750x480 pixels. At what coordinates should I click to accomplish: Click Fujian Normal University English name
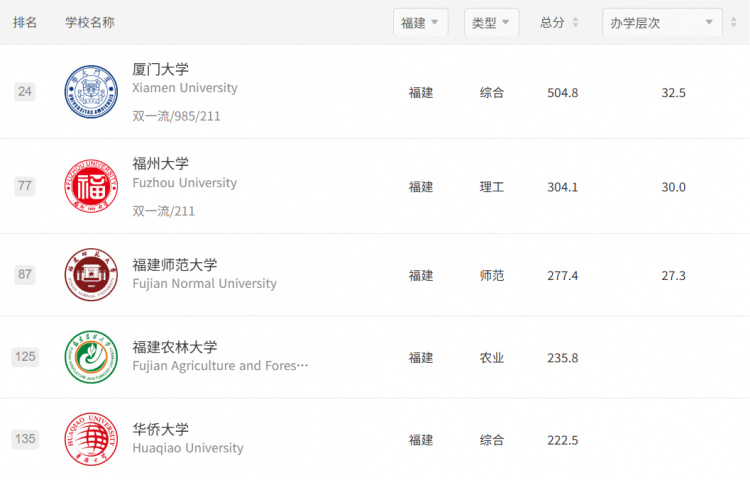(204, 284)
